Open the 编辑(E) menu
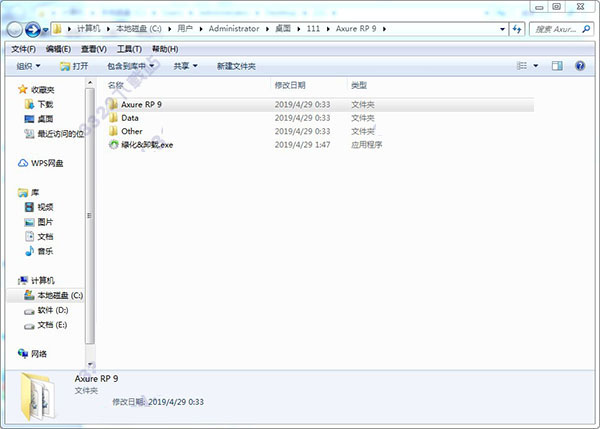The height and width of the screenshot is (429, 600). (58, 49)
